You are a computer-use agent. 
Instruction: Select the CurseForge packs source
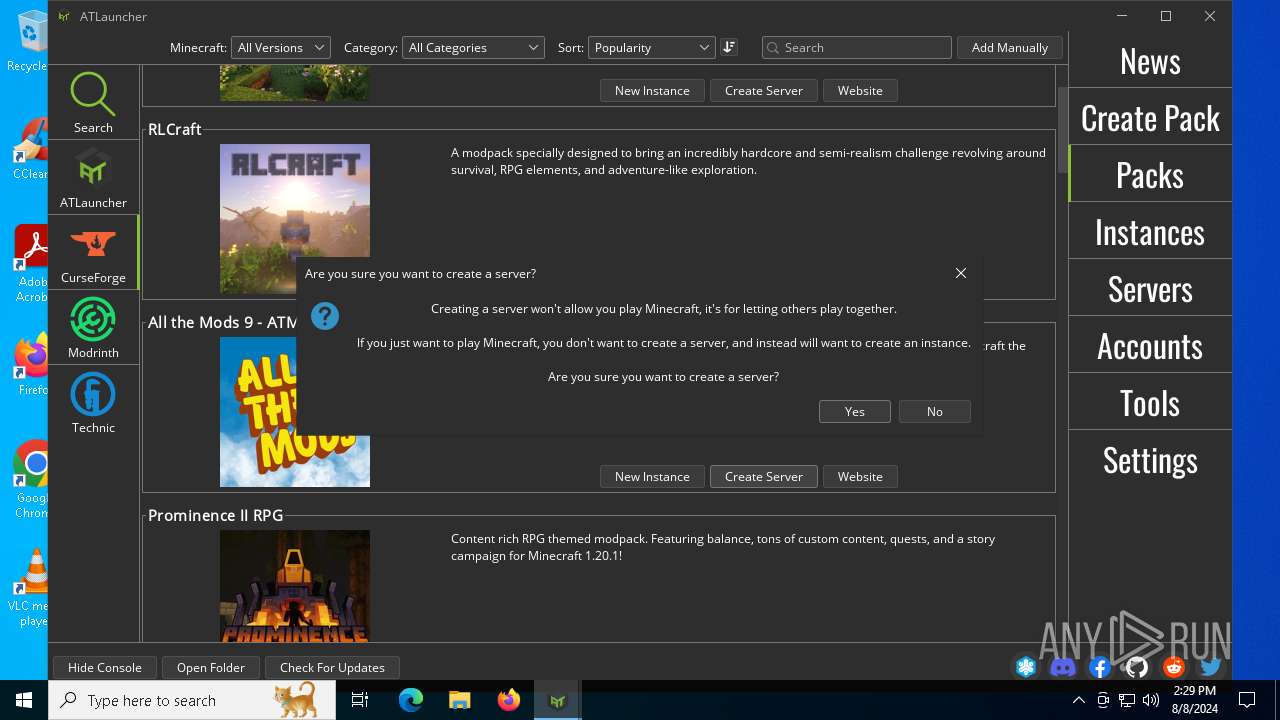(93, 253)
